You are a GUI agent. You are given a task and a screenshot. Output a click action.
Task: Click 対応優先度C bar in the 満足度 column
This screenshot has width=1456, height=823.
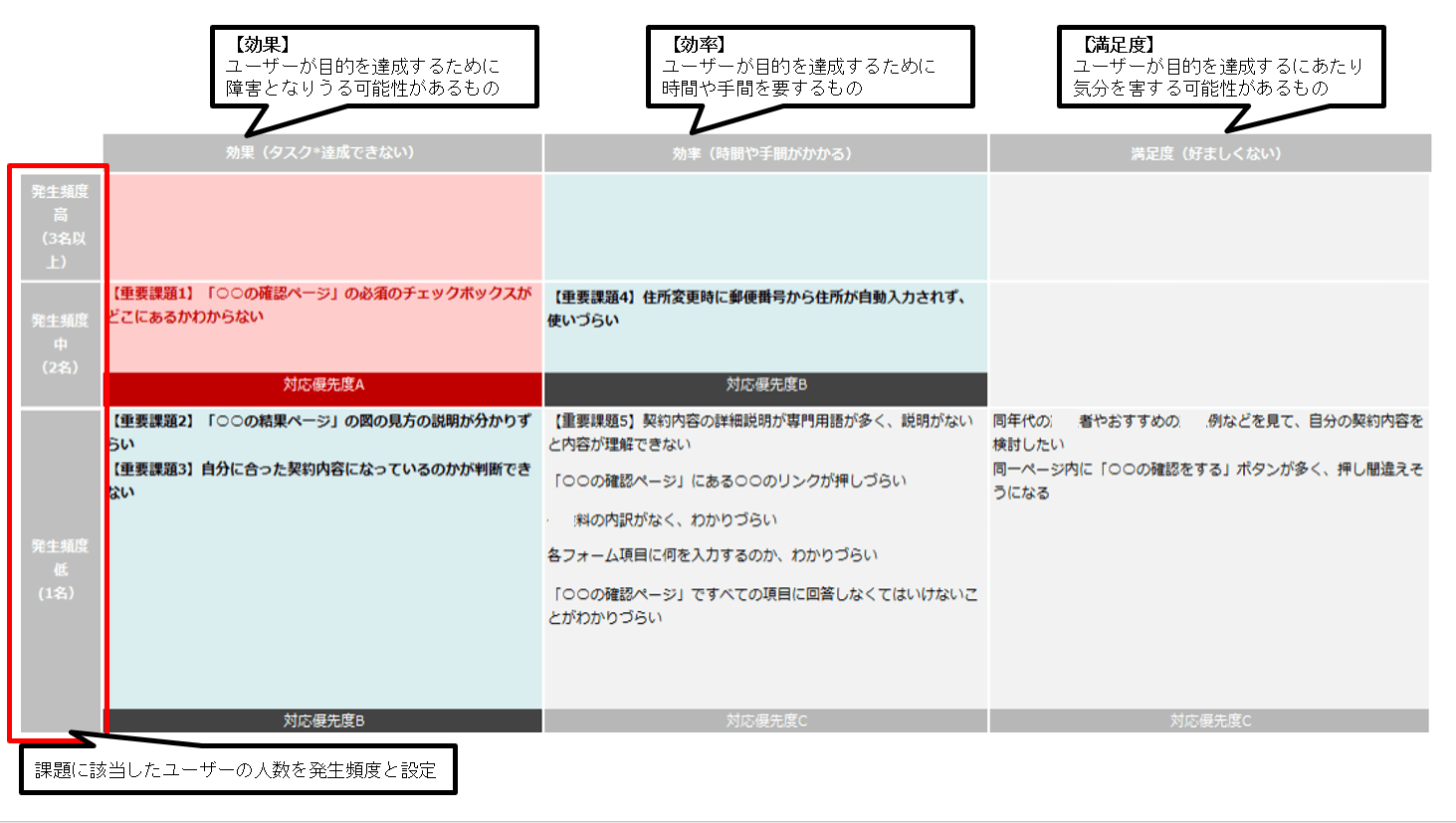point(1209,720)
